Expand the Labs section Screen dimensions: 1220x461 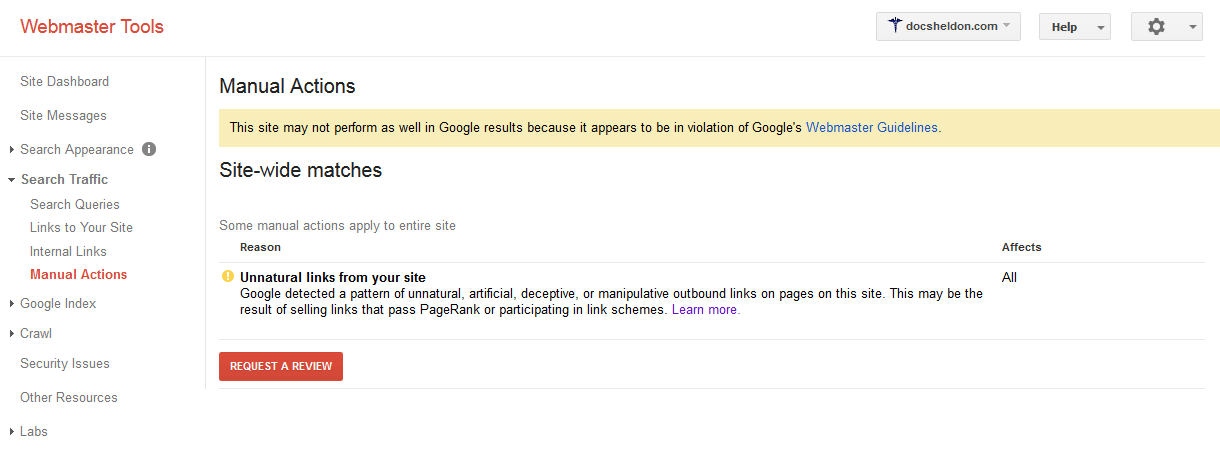pyautogui.click(x=33, y=432)
